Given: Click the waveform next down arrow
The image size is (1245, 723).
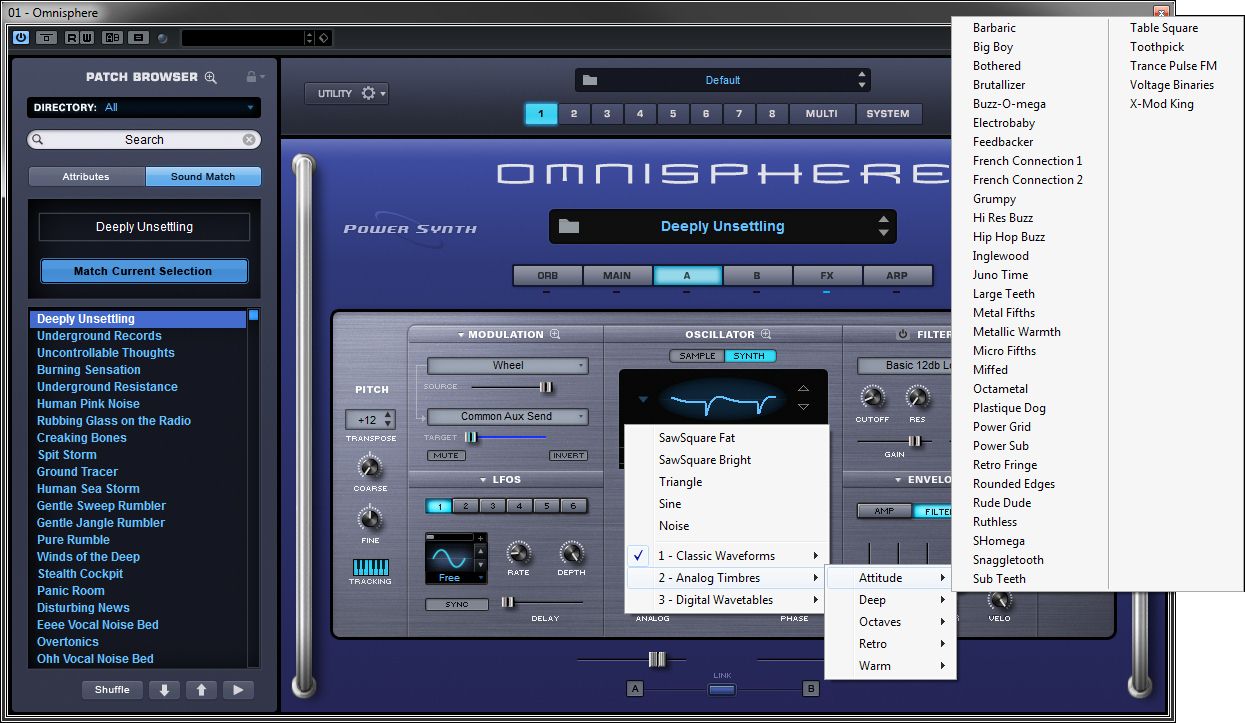Looking at the screenshot, I should click(x=803, y=407).
